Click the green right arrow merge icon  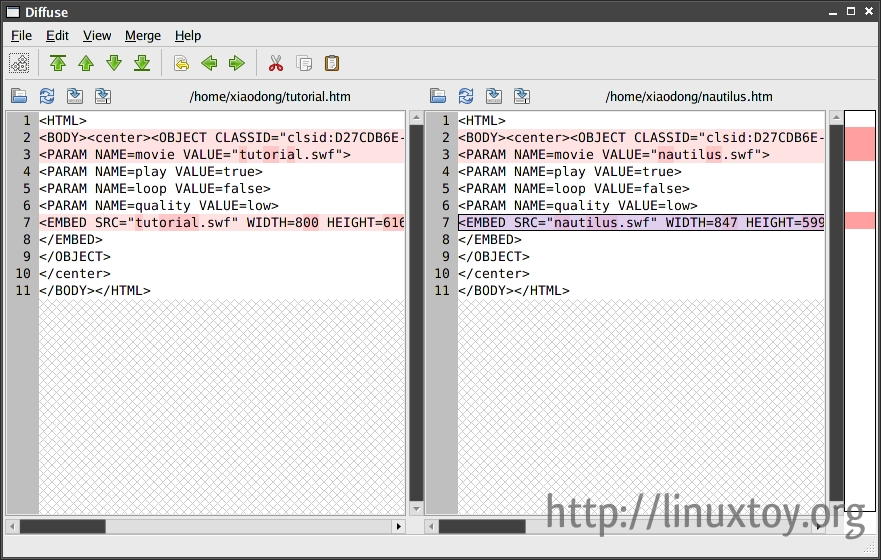coord(237,64)
